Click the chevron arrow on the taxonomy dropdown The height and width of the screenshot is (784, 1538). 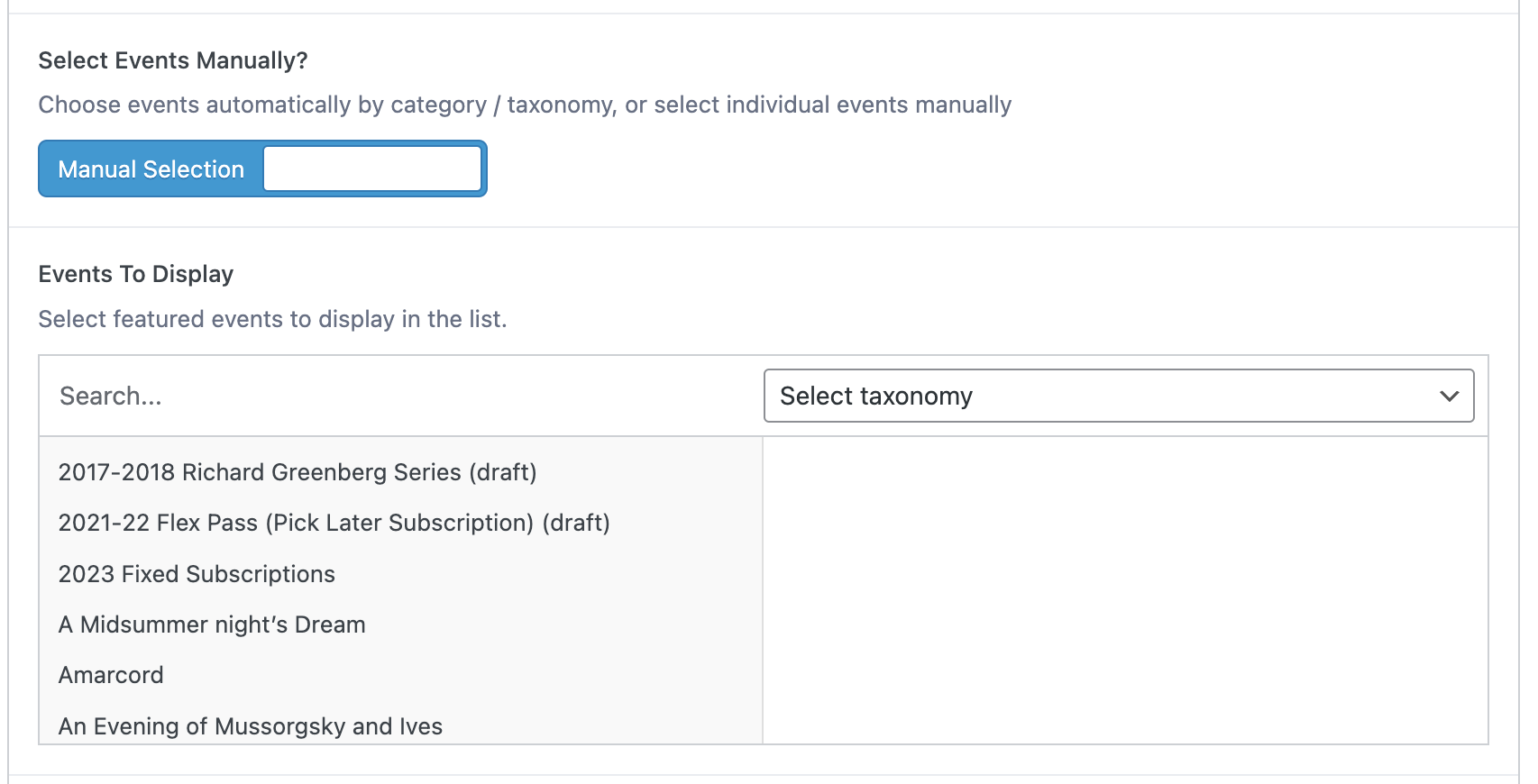1449,396
